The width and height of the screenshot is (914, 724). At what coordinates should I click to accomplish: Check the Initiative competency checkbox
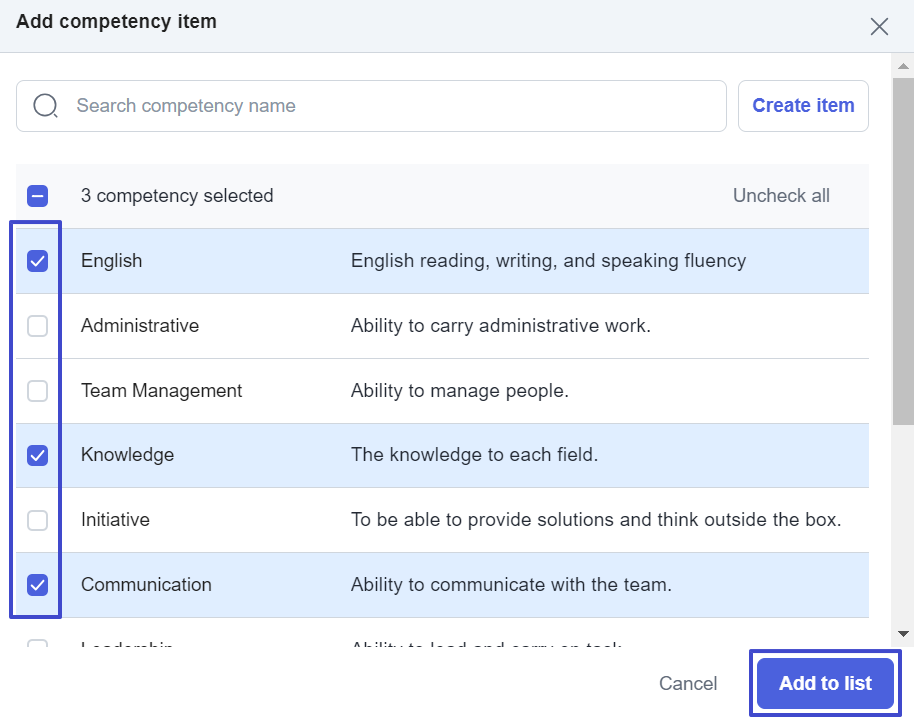pyautogui.click(x=37, y=520)
